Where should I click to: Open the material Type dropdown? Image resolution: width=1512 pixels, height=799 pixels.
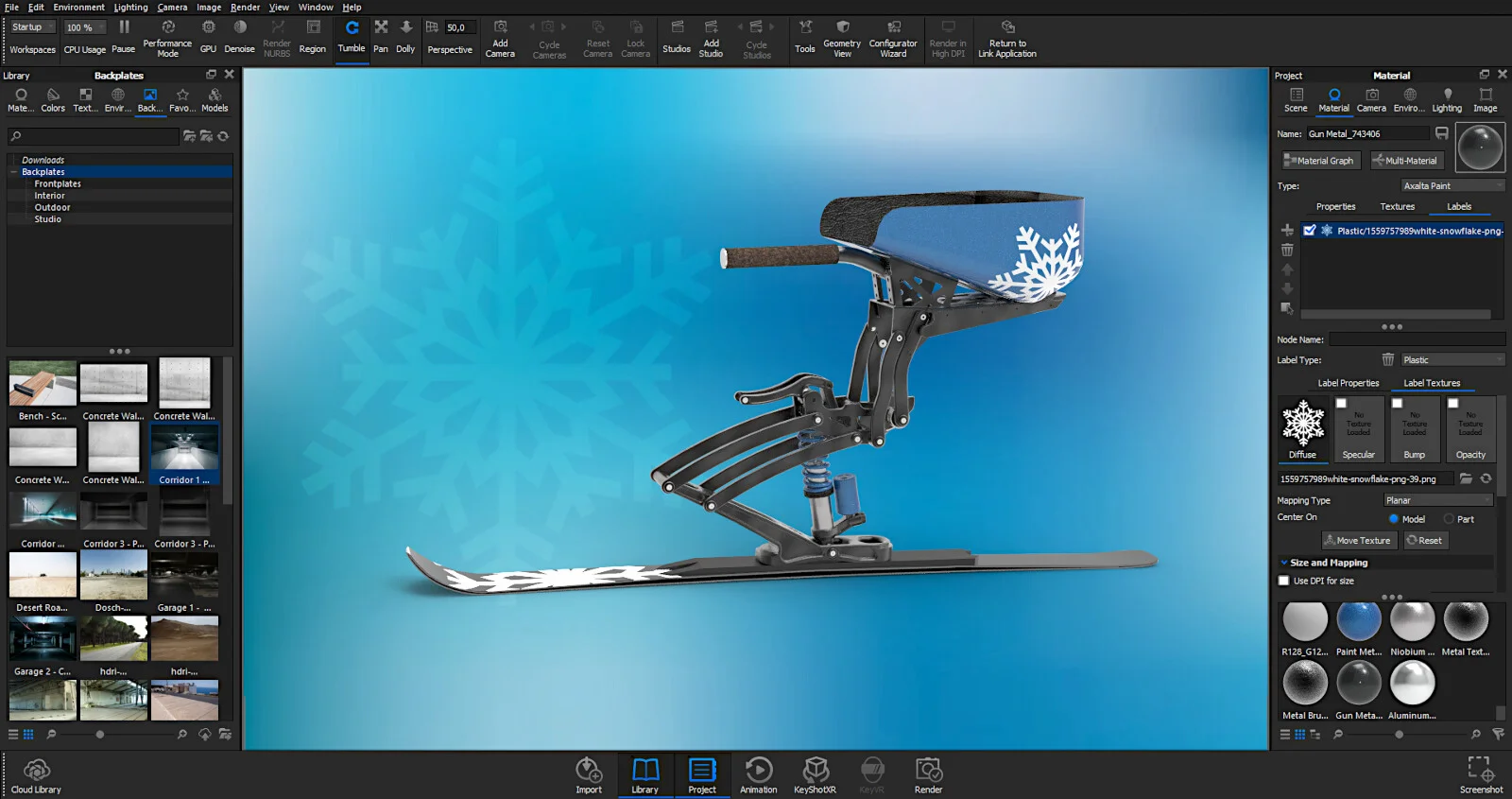tap(1452, 186)
